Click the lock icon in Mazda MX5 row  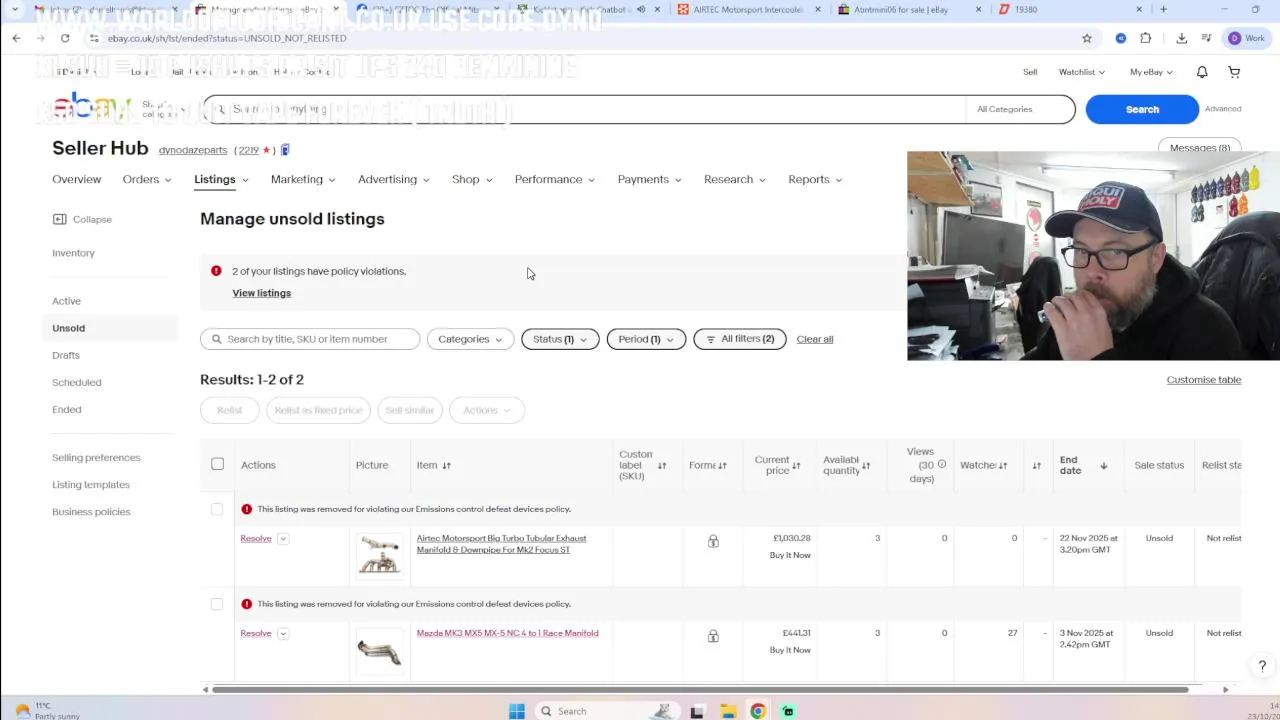[713, 636]
